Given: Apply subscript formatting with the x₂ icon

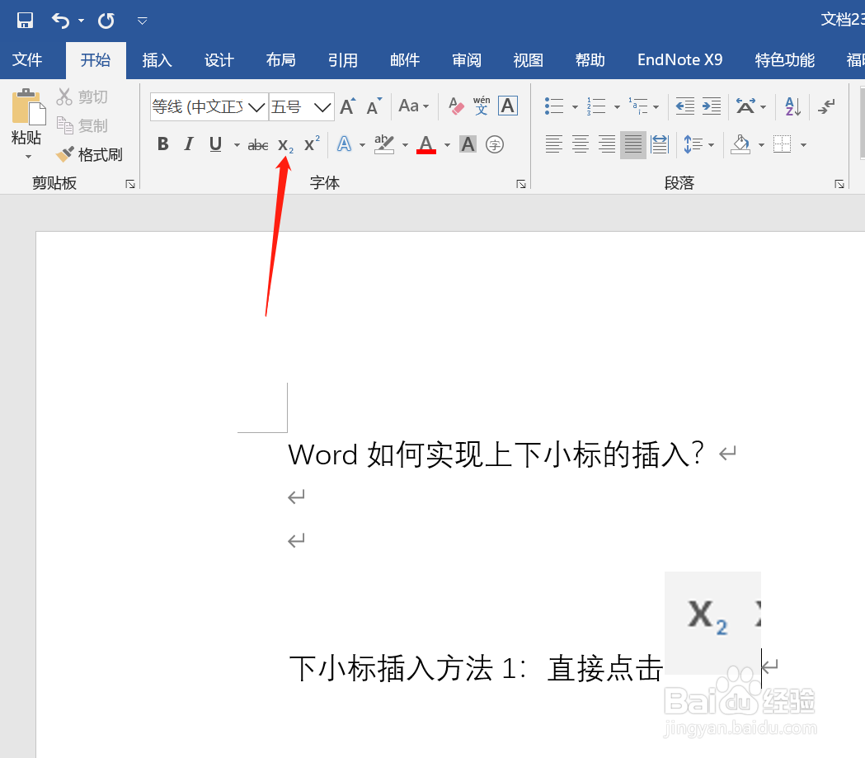Looking at the screenshot, I should click(x=285, y=144).
